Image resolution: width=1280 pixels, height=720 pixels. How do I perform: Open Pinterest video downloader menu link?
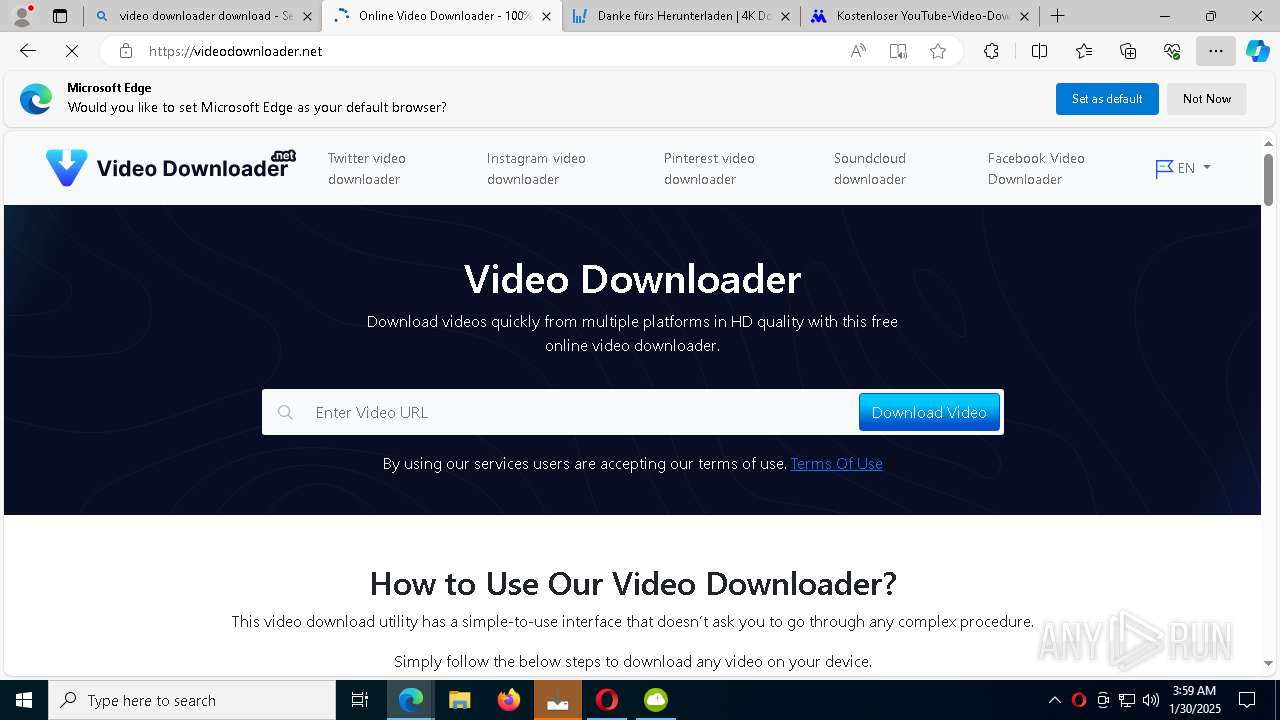coord(709,168)
